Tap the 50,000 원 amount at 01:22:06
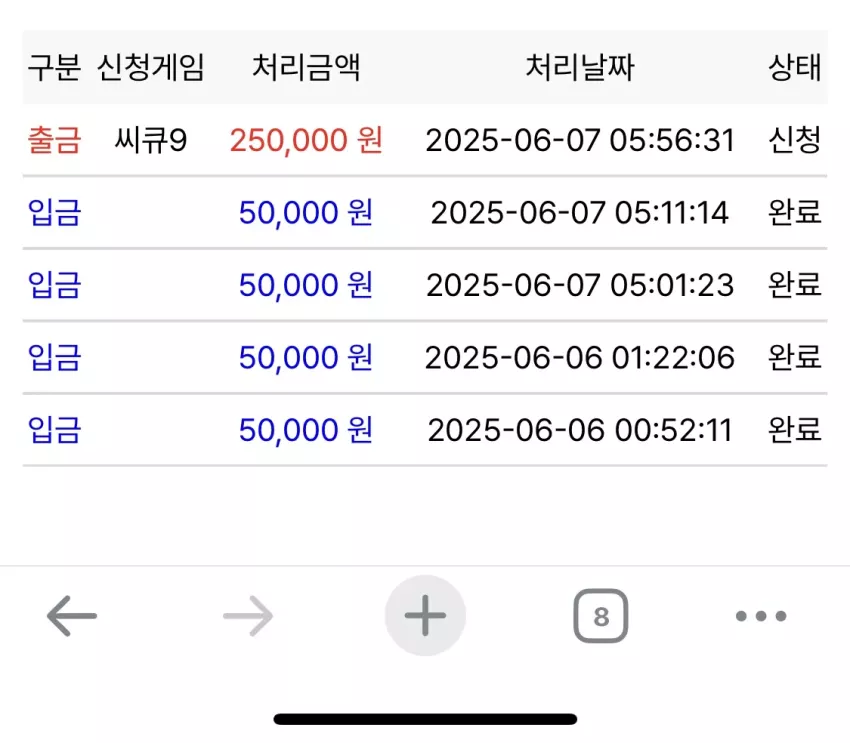 [x=306, y=357]
